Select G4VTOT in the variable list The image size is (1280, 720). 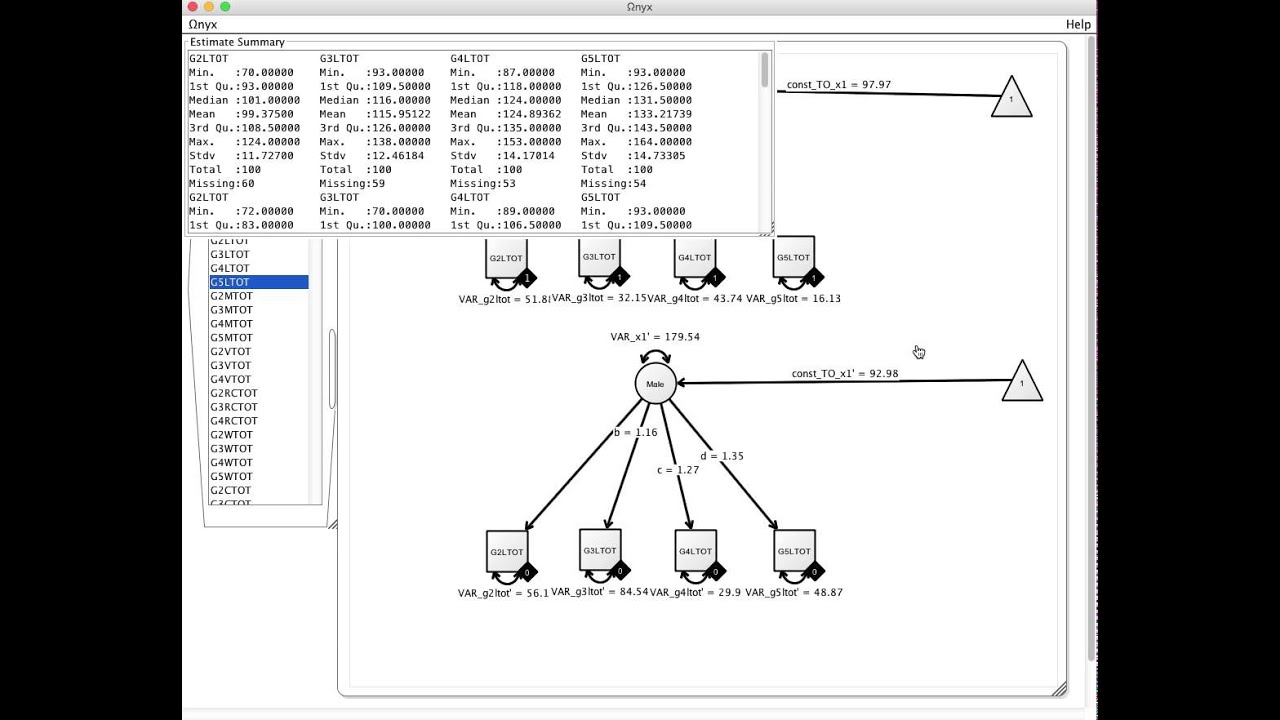pos(259,380)
